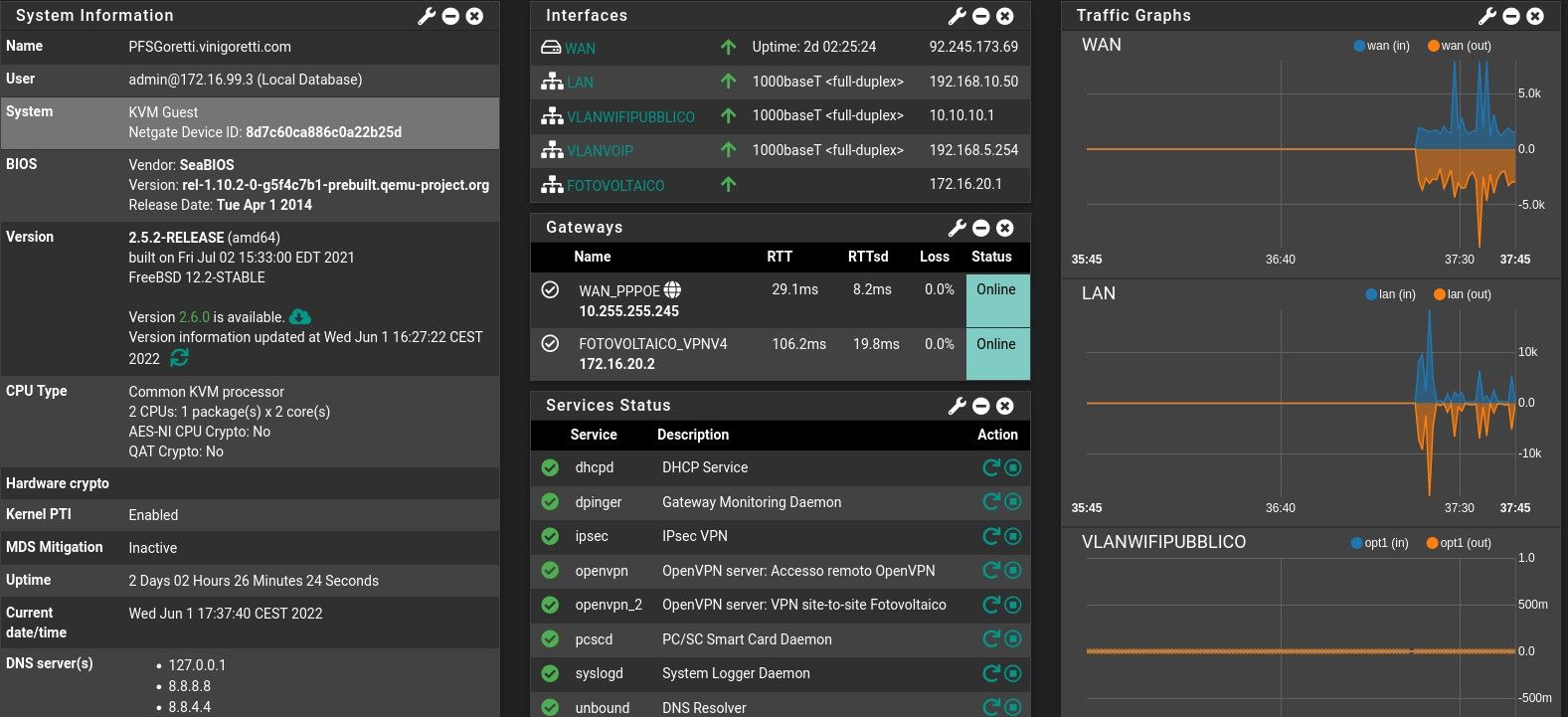Restart the syslogd service
1568x717 pixels.
(990, 673)
